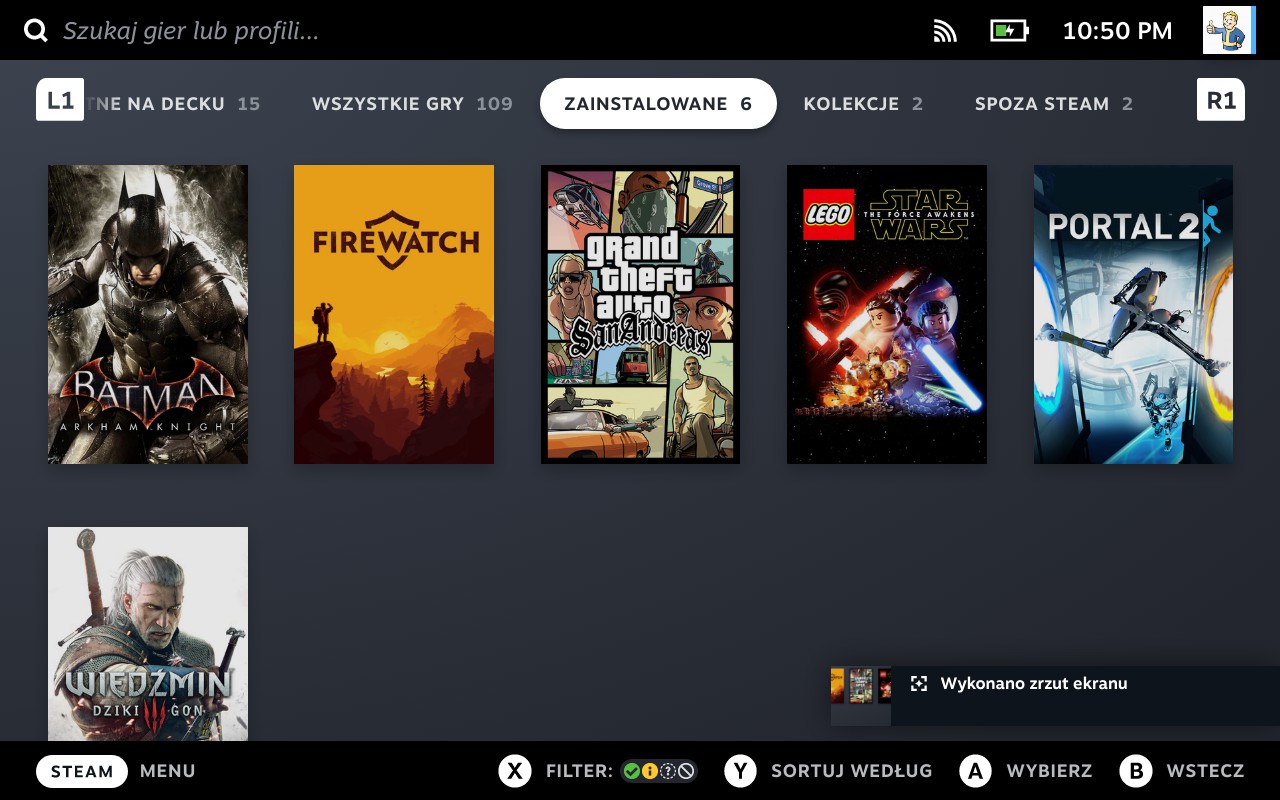Click the search magnifier icon
Viewport: 1280px width, 800px height.
click(36, 31)
